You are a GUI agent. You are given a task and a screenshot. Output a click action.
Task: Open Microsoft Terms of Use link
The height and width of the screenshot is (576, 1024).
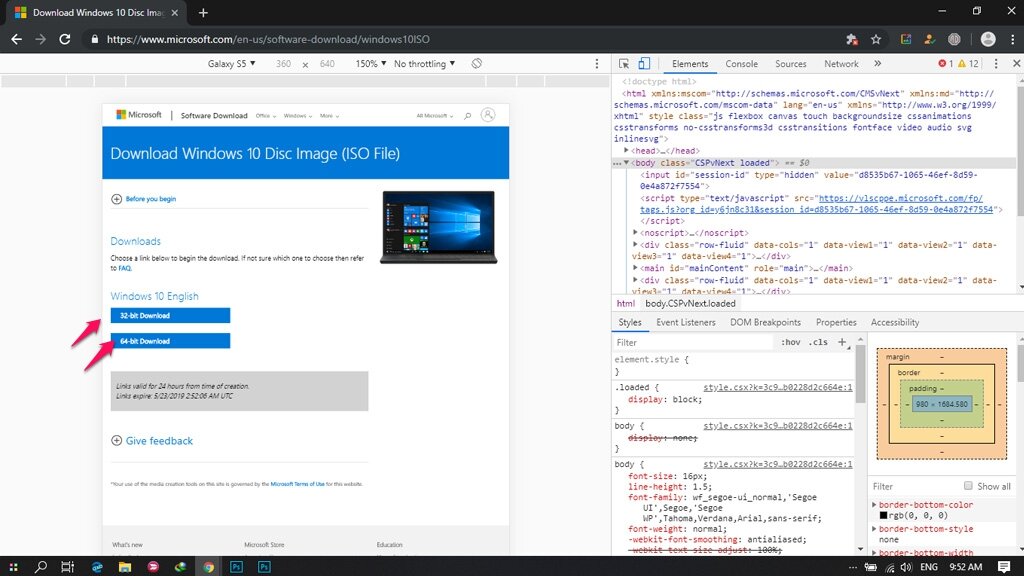[x=297, y=484]
